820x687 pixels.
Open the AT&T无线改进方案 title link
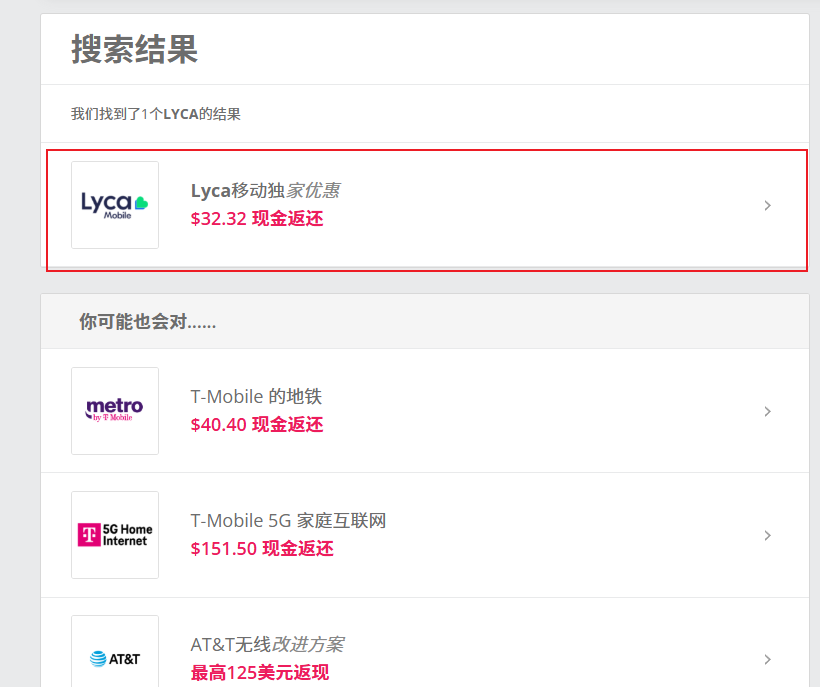(267, 645)
